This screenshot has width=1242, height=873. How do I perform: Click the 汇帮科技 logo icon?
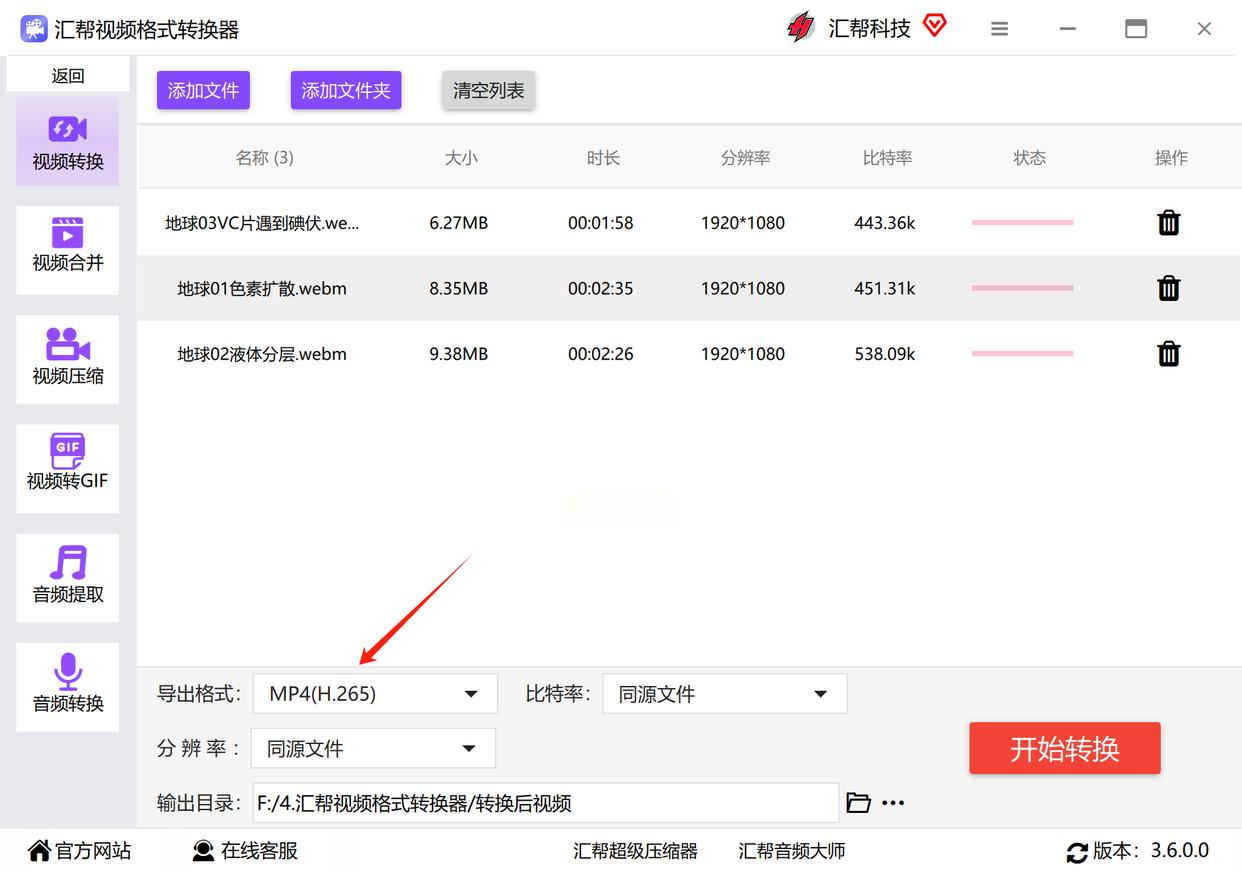point(801,28)
